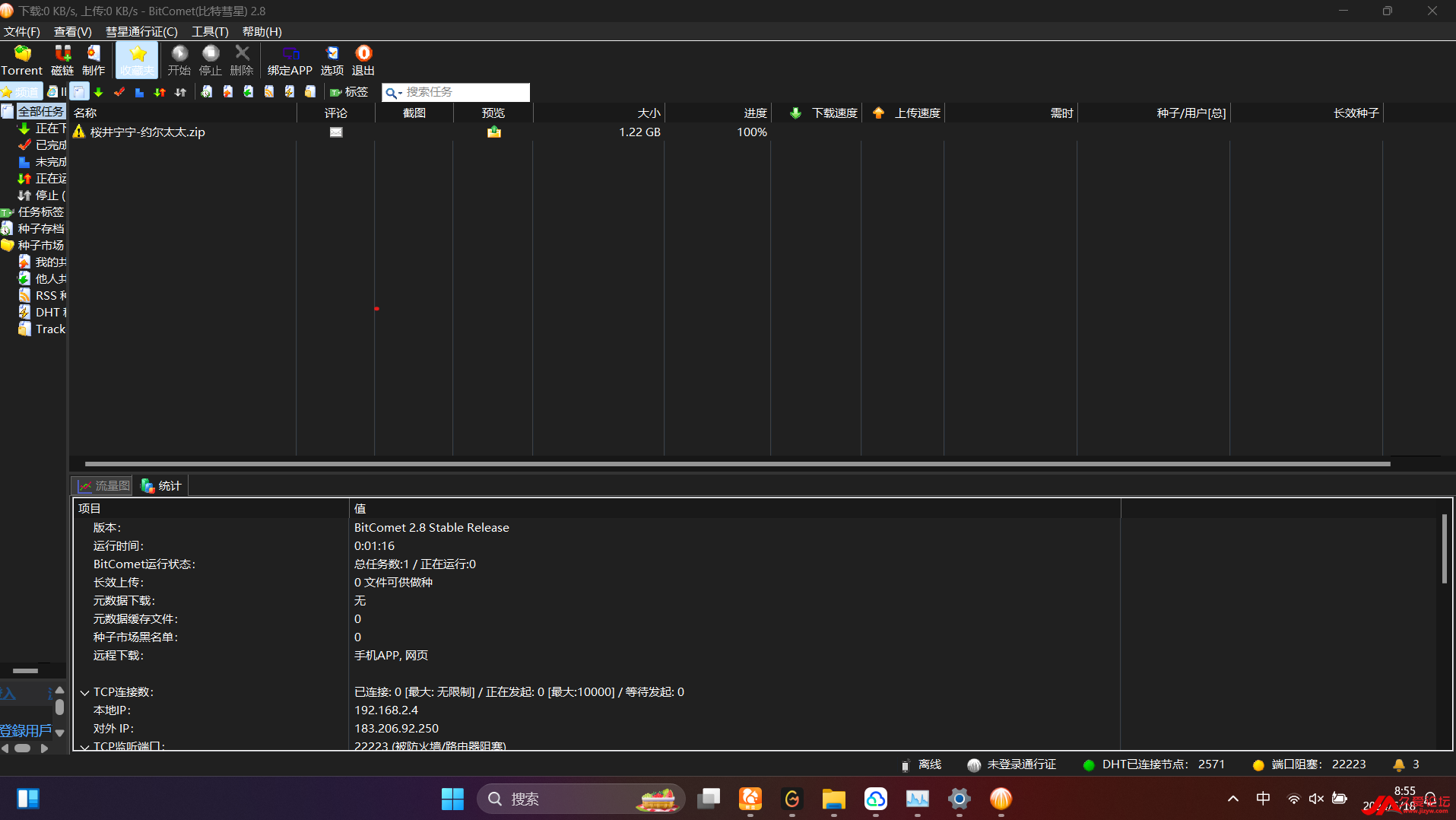Screen dimensions: 1456x820
Task: Toggle the 频道 channel button
Action: click(21, 92)
